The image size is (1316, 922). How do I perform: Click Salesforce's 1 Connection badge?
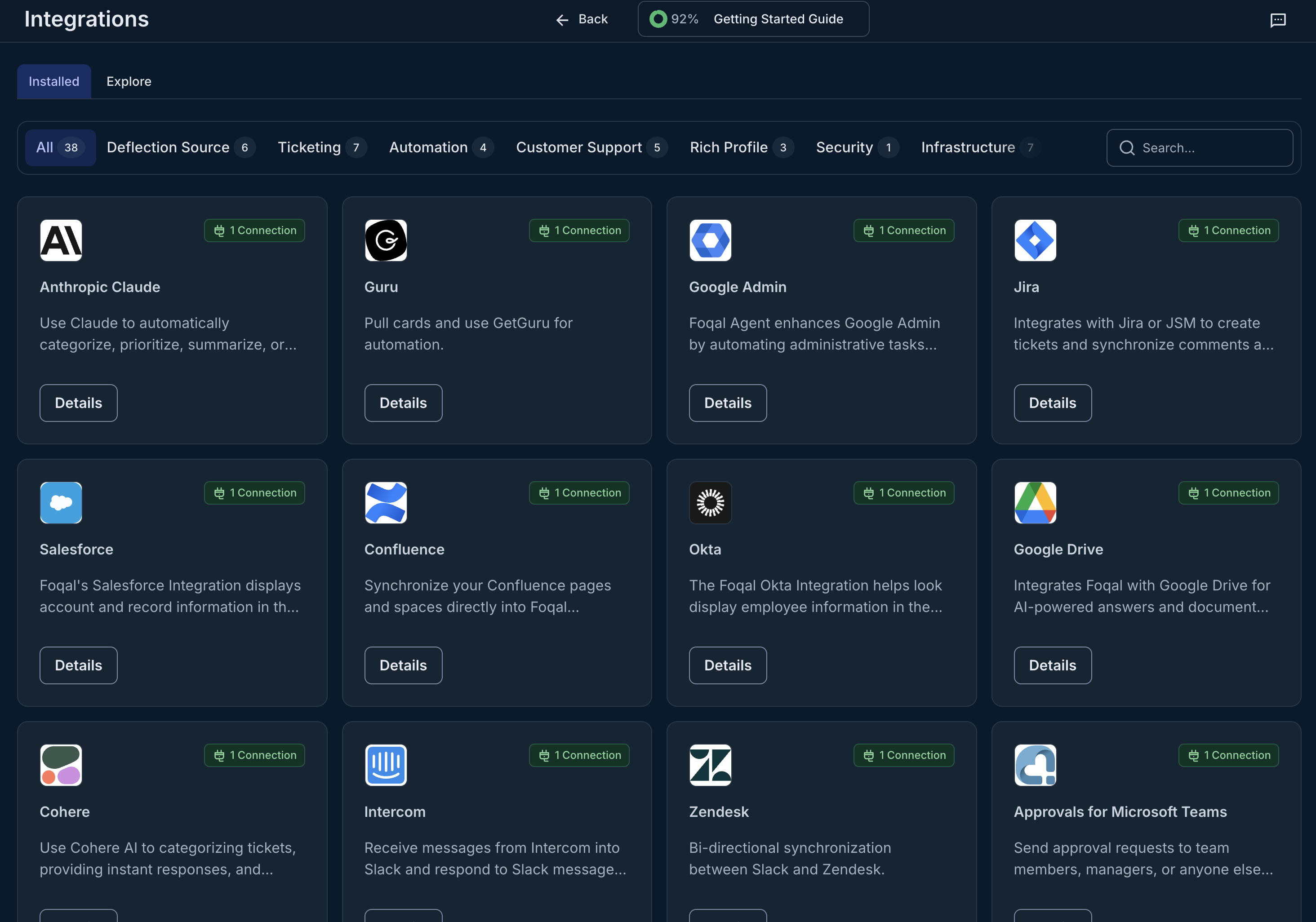pos(254,493)
